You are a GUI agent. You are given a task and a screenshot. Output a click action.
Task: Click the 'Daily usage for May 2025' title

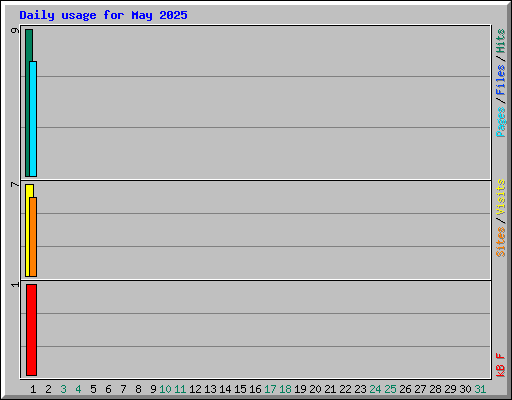103,15
